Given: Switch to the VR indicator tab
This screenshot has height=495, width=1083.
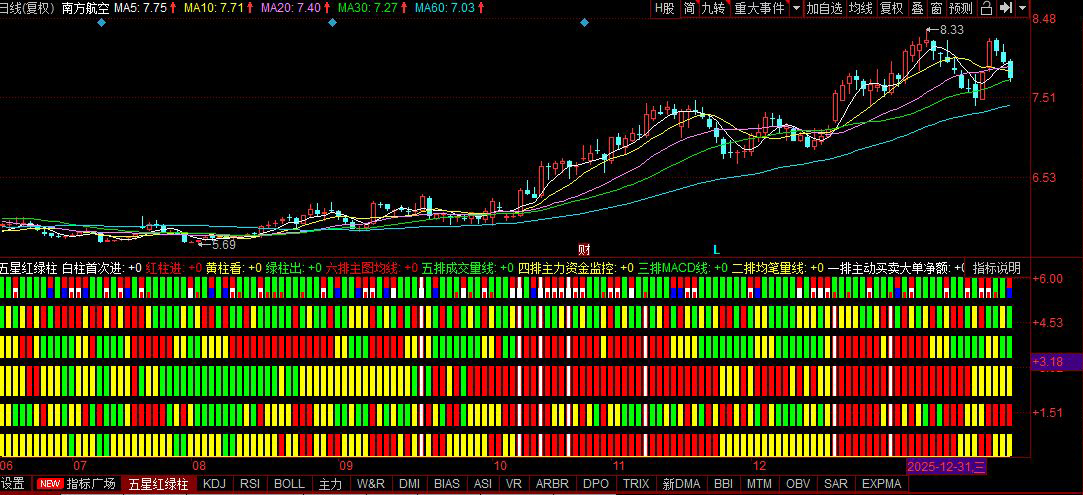Looking at the screenshot, I should tap(514, 483).
